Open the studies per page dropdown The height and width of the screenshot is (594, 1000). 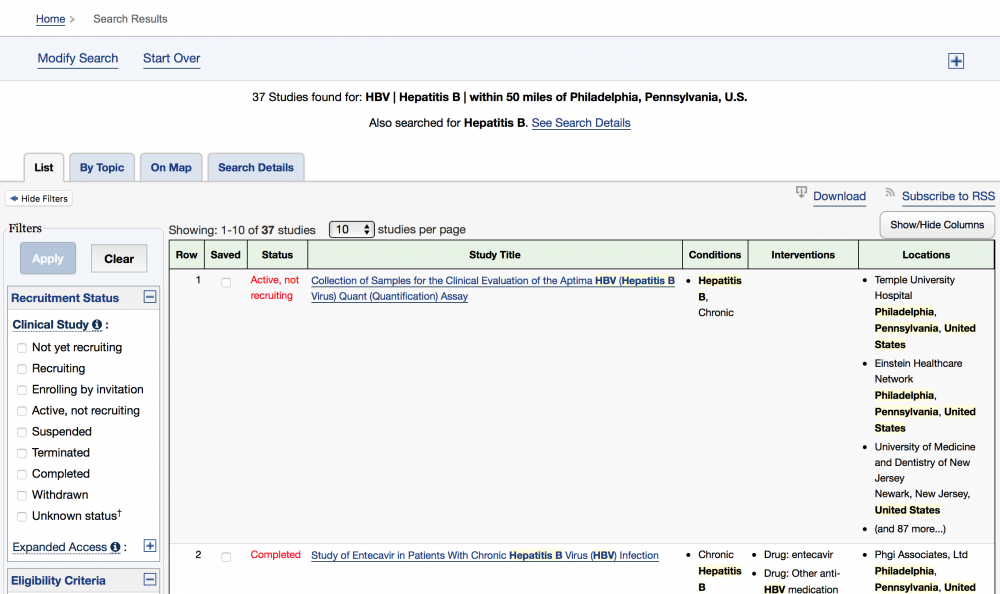point(351,229)
